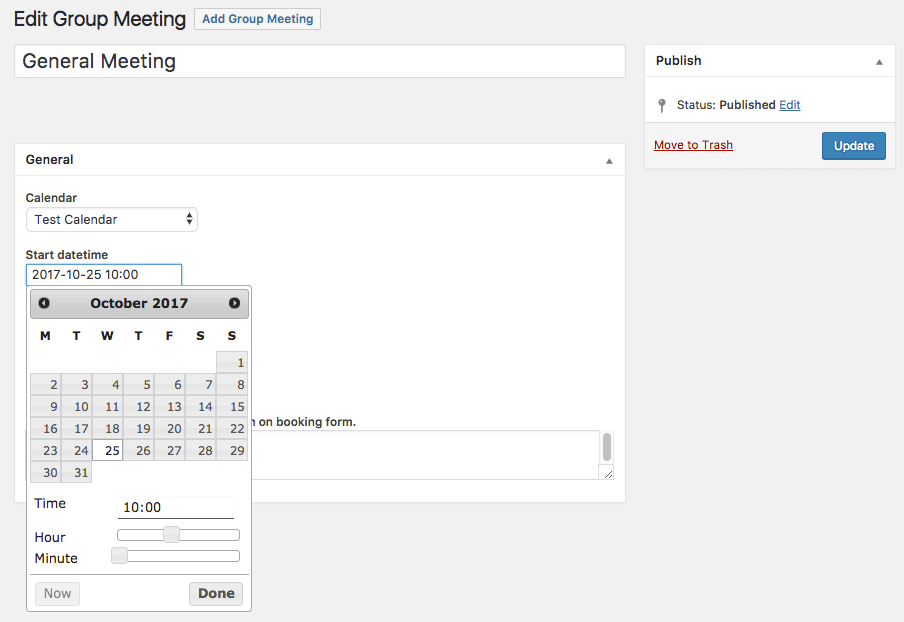The height and width of the screenshot is (622, 904).
Task: Click the Done button in datepicker
Action: pyautogui.click(x=216, y=593)
